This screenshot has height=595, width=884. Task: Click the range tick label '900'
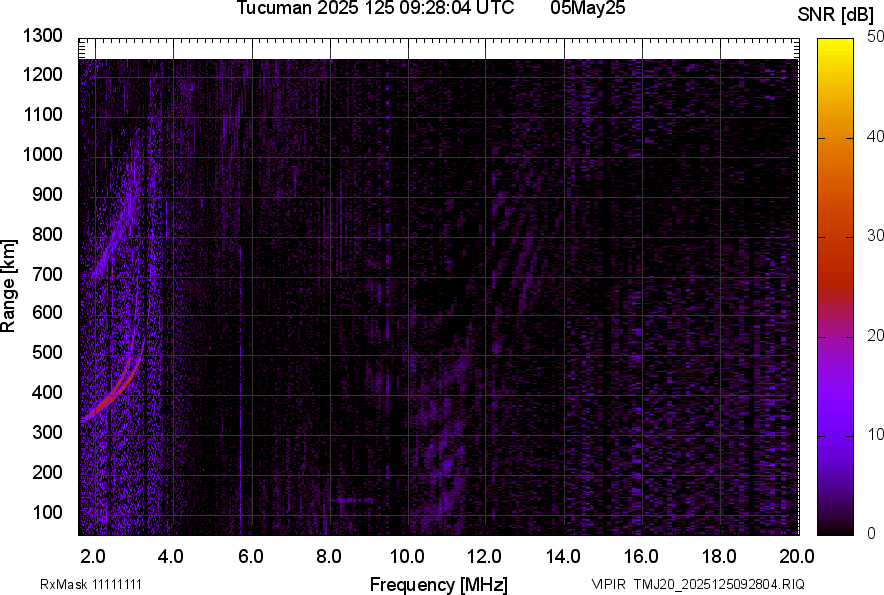coord(47,195)
